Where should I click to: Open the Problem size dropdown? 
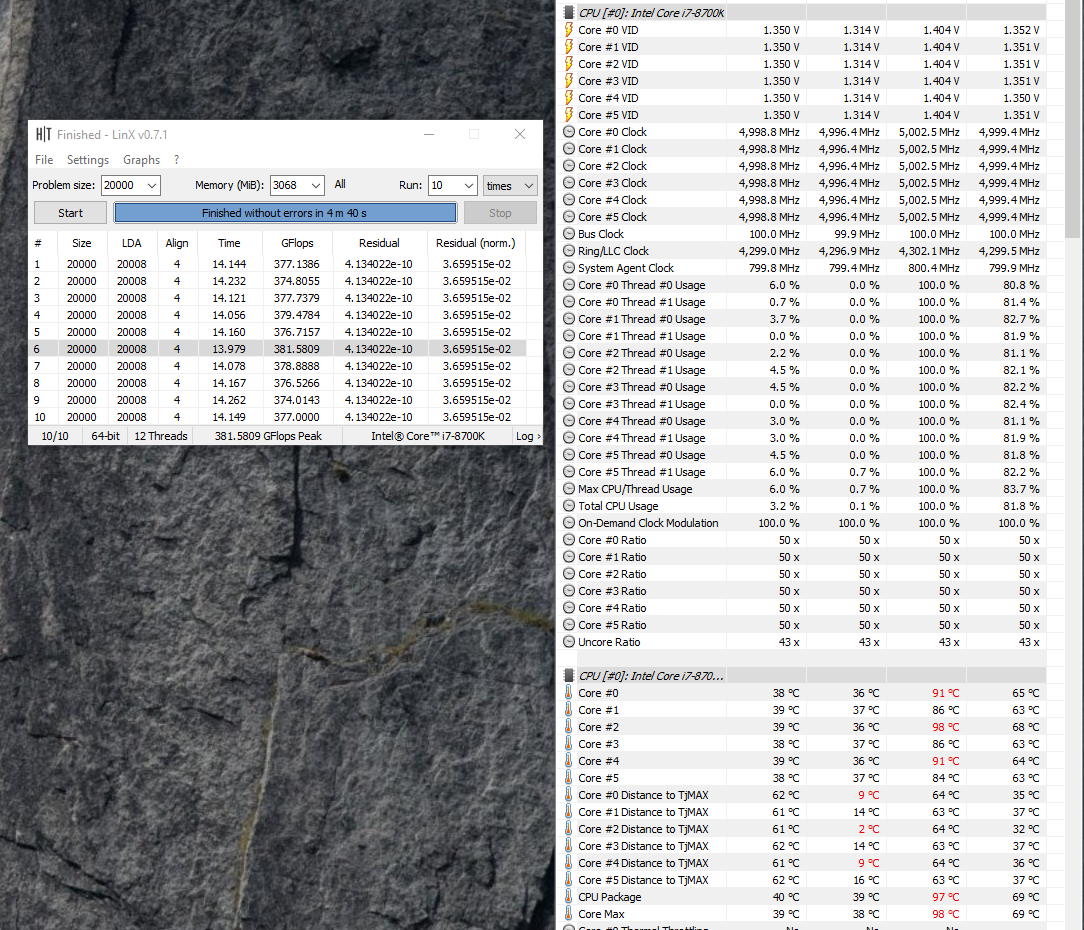click(x=151, y=185)
